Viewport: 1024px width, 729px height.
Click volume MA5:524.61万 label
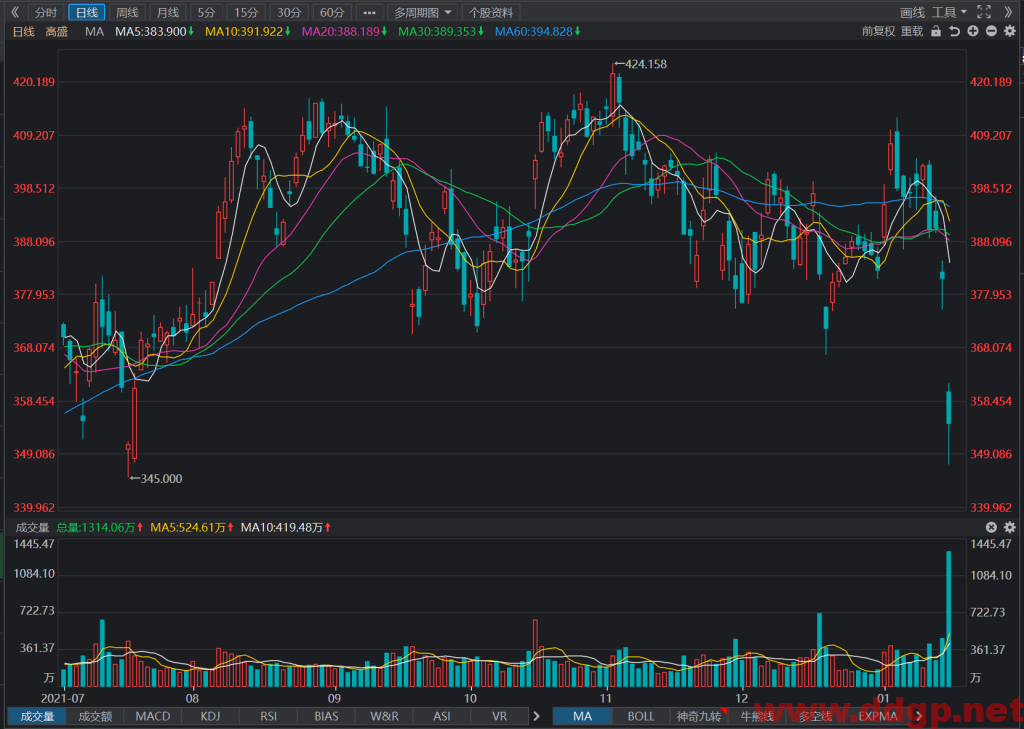click(x=192, y=527)
